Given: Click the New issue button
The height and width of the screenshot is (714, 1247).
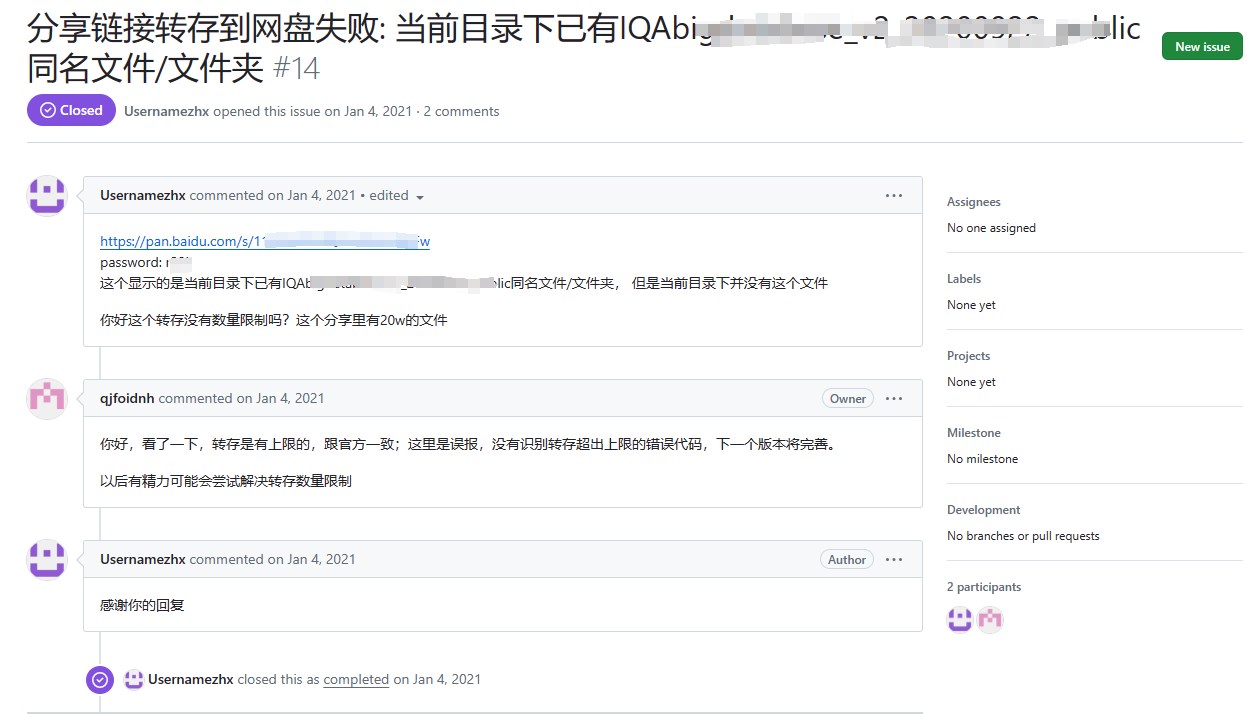Looking at the screenshot, I should (x=1202, y=47).
